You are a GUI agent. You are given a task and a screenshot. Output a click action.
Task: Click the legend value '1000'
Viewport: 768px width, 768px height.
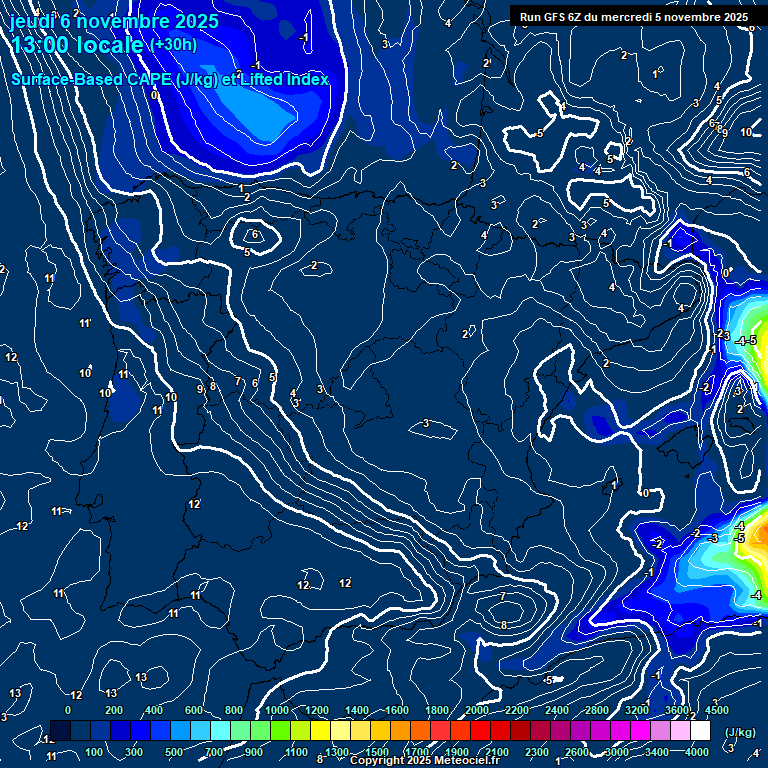(x=277, y=710)
